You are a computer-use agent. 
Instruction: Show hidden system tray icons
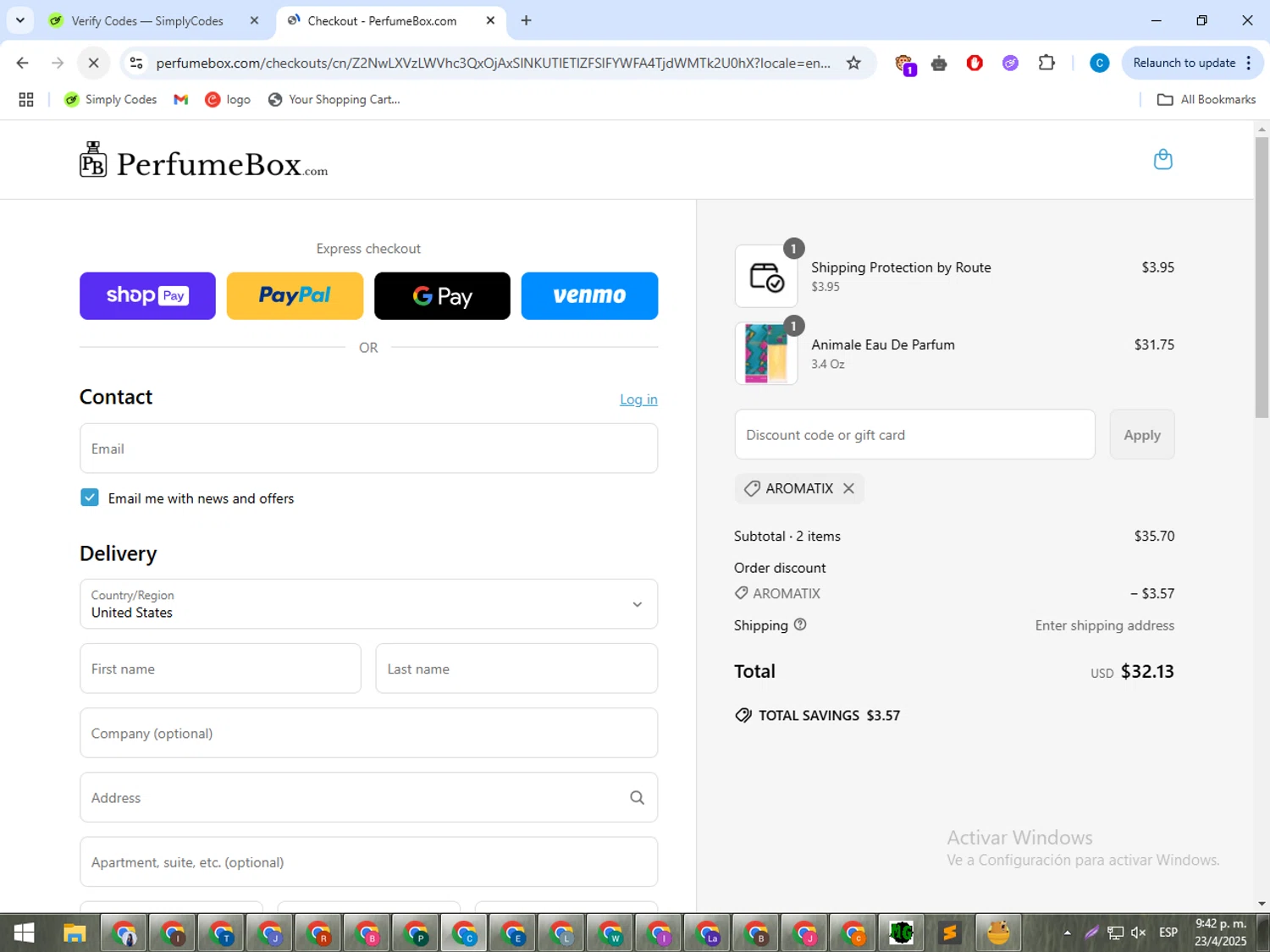1067,933
